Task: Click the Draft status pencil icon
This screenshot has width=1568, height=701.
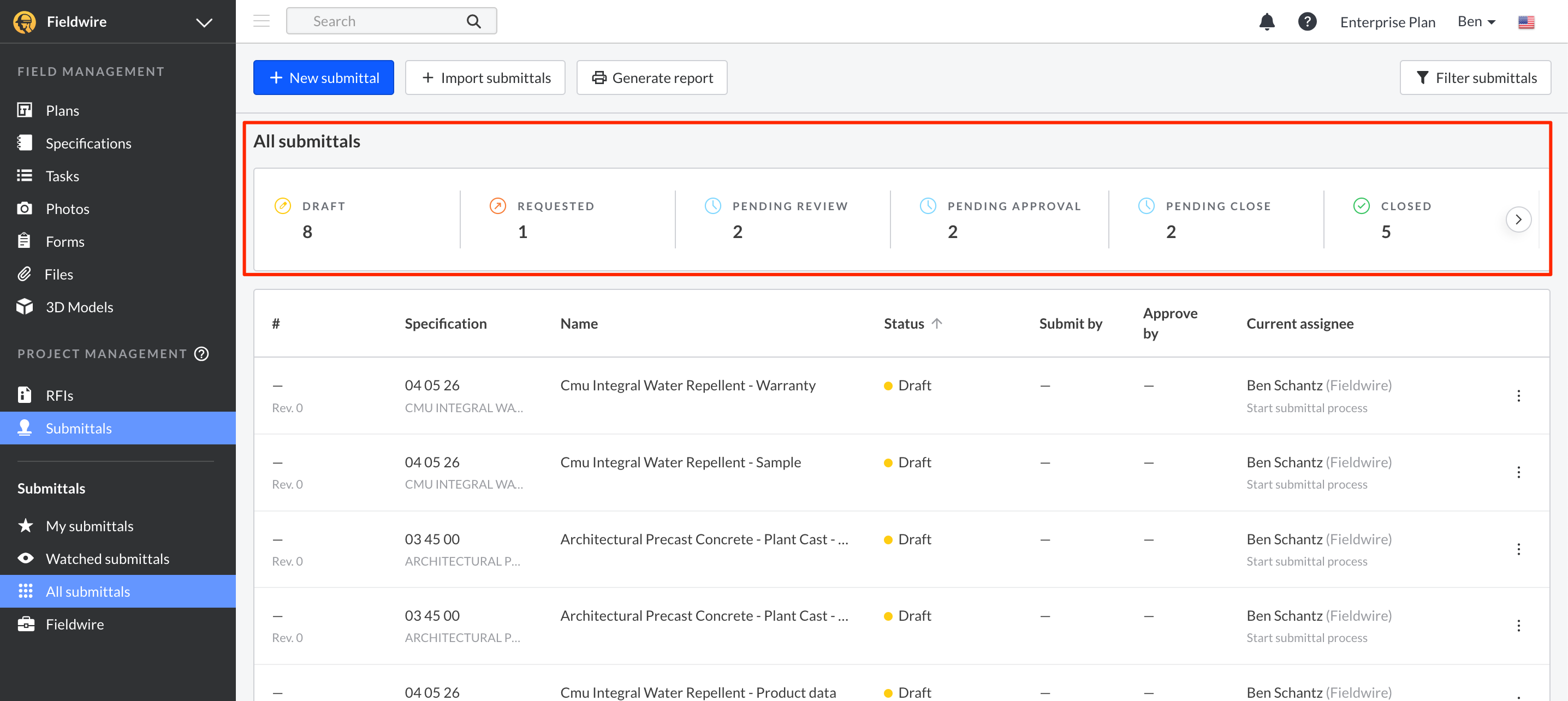Action: (282, 206)
